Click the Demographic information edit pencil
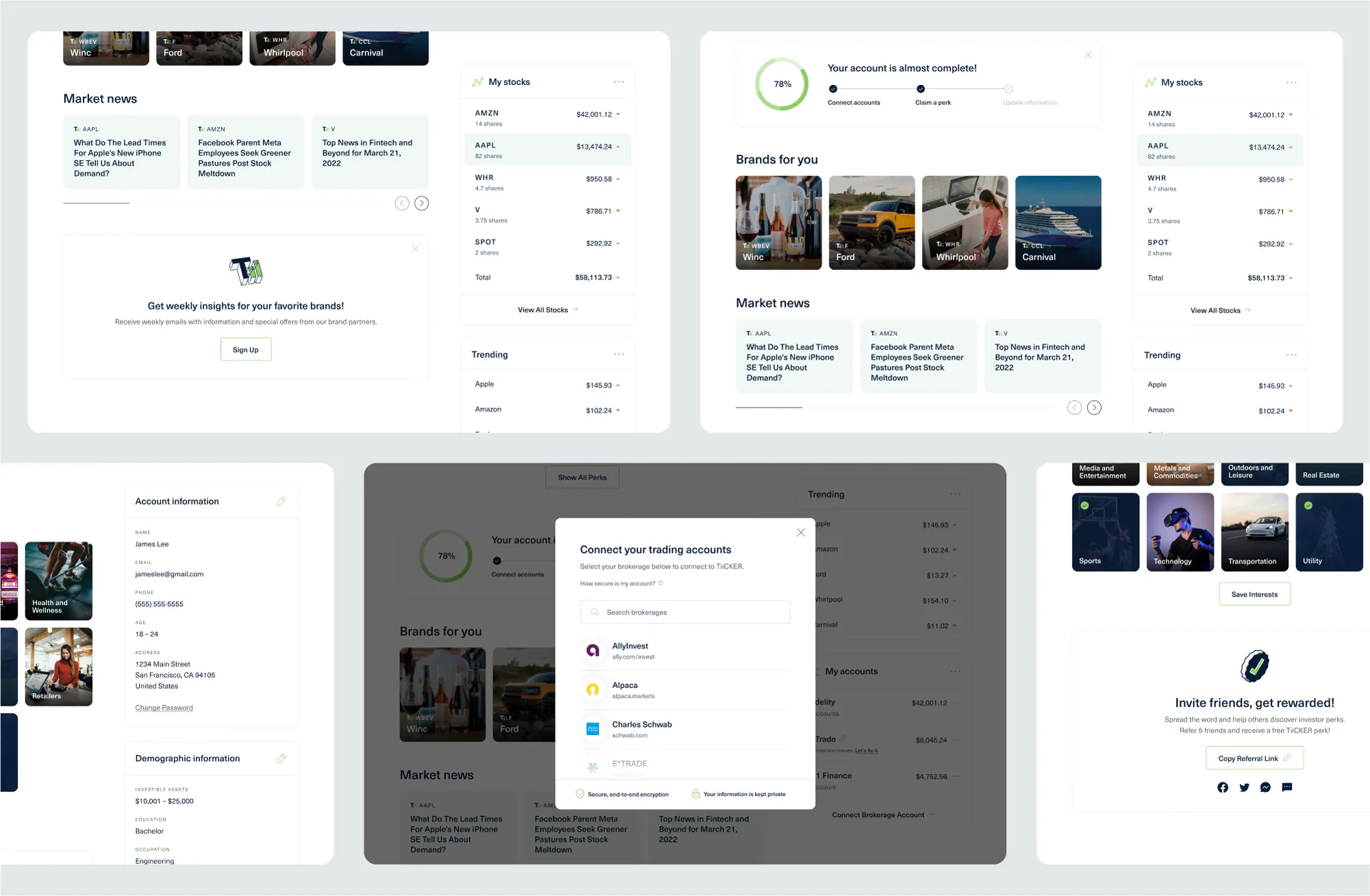 (x=281, y=758)
